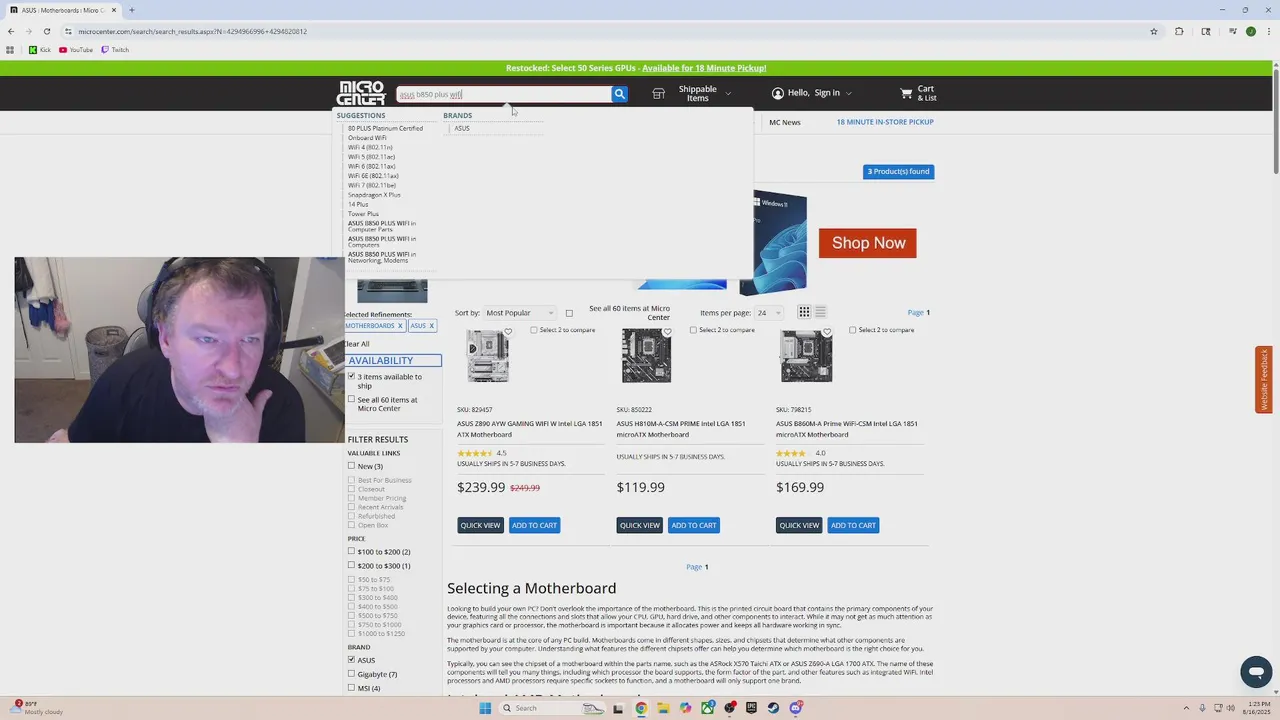This screenshot has width=1280, height=720.
Task: Favorite the ASUS H810M-A-CSM heart icon
Action: click(x=667, y=331)
